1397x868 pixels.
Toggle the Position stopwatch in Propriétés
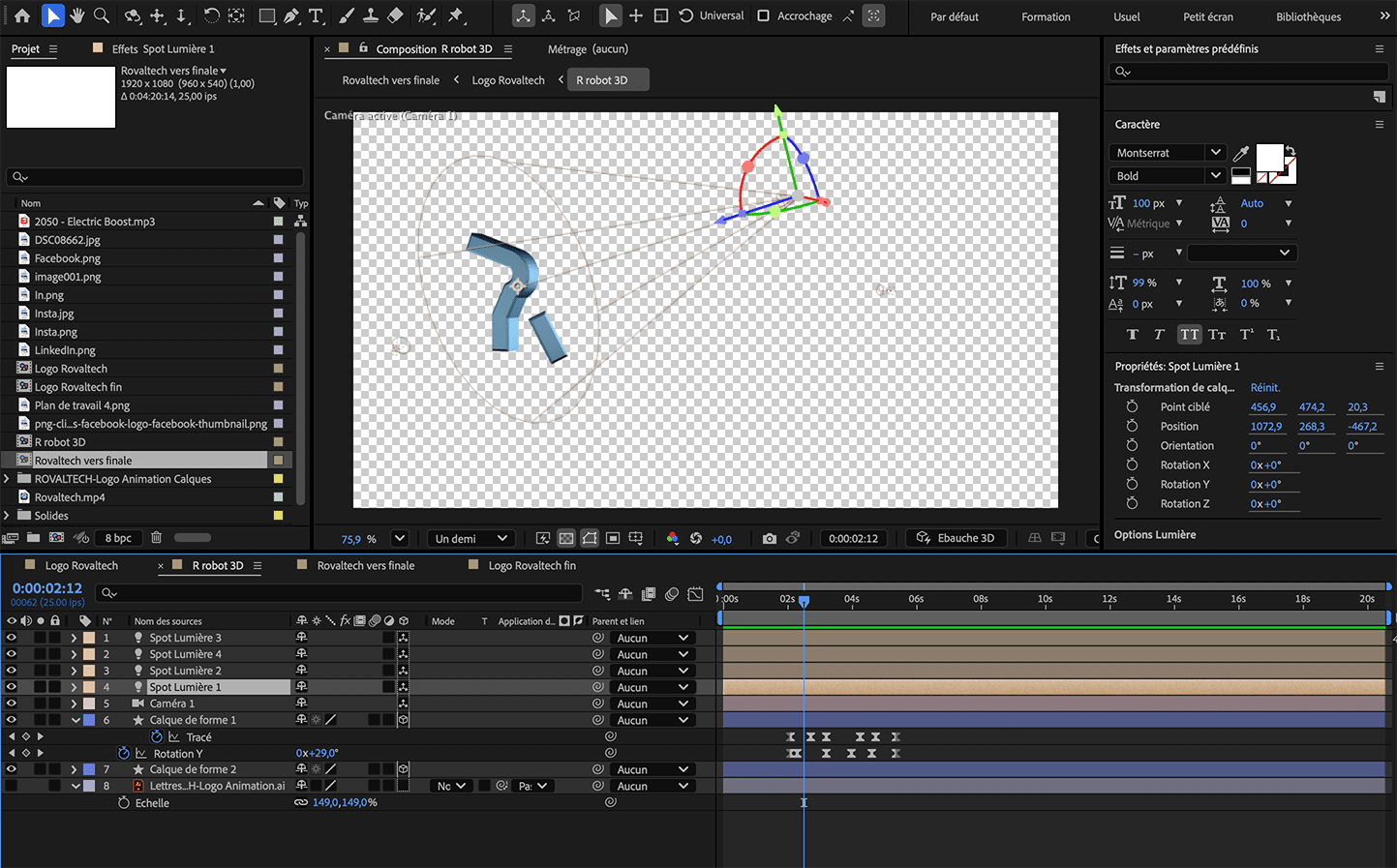tap(1132, 426)
